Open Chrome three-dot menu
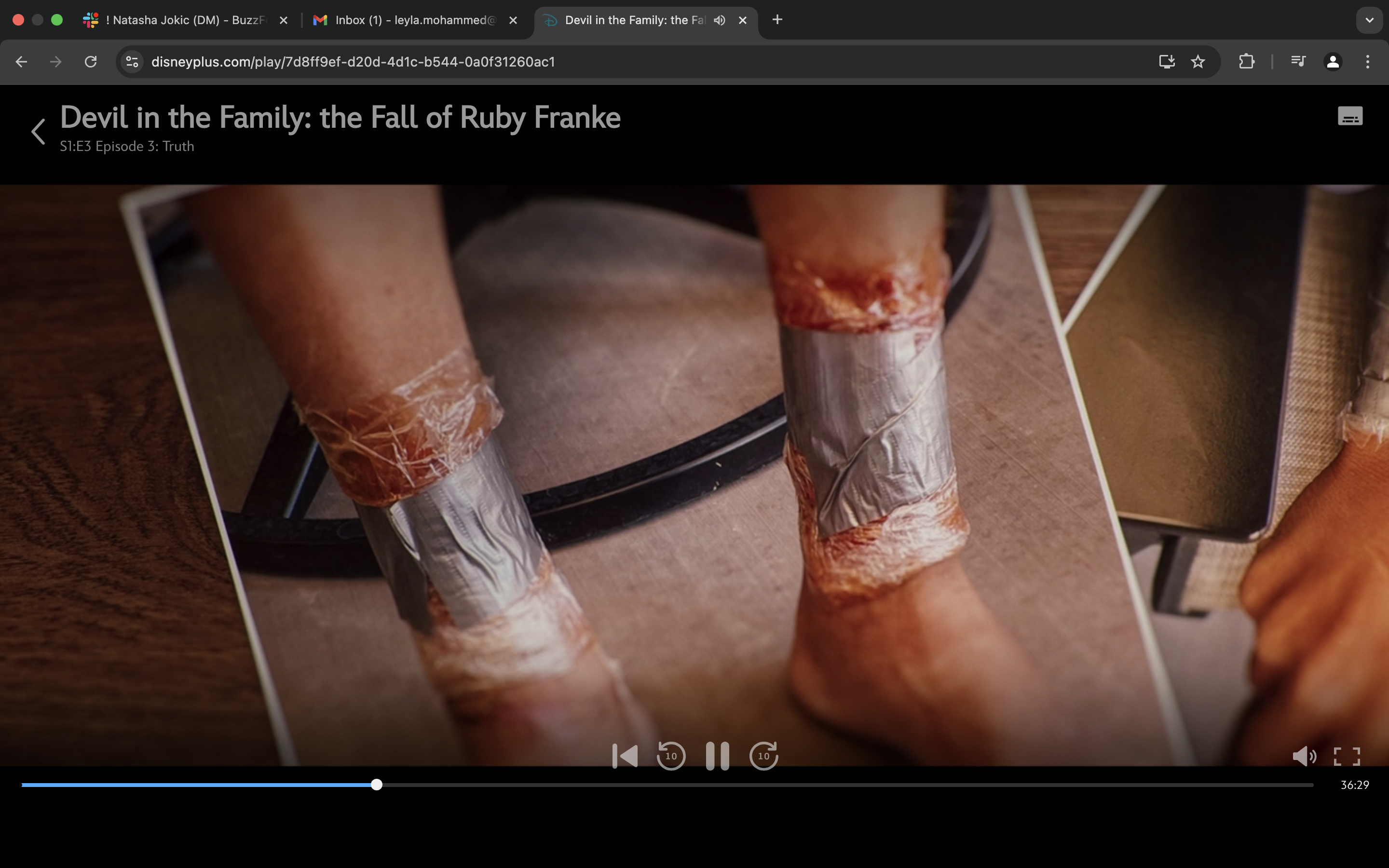The height and width of the screenshot is (868, 1389). click(x=1367, y=61)
